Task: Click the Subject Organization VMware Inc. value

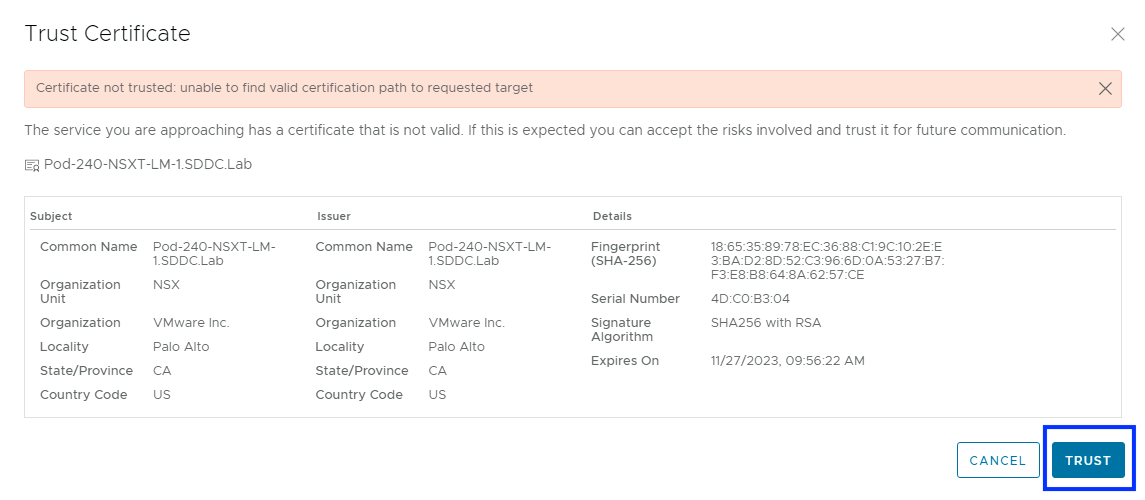Action: [x=191, y=323]
